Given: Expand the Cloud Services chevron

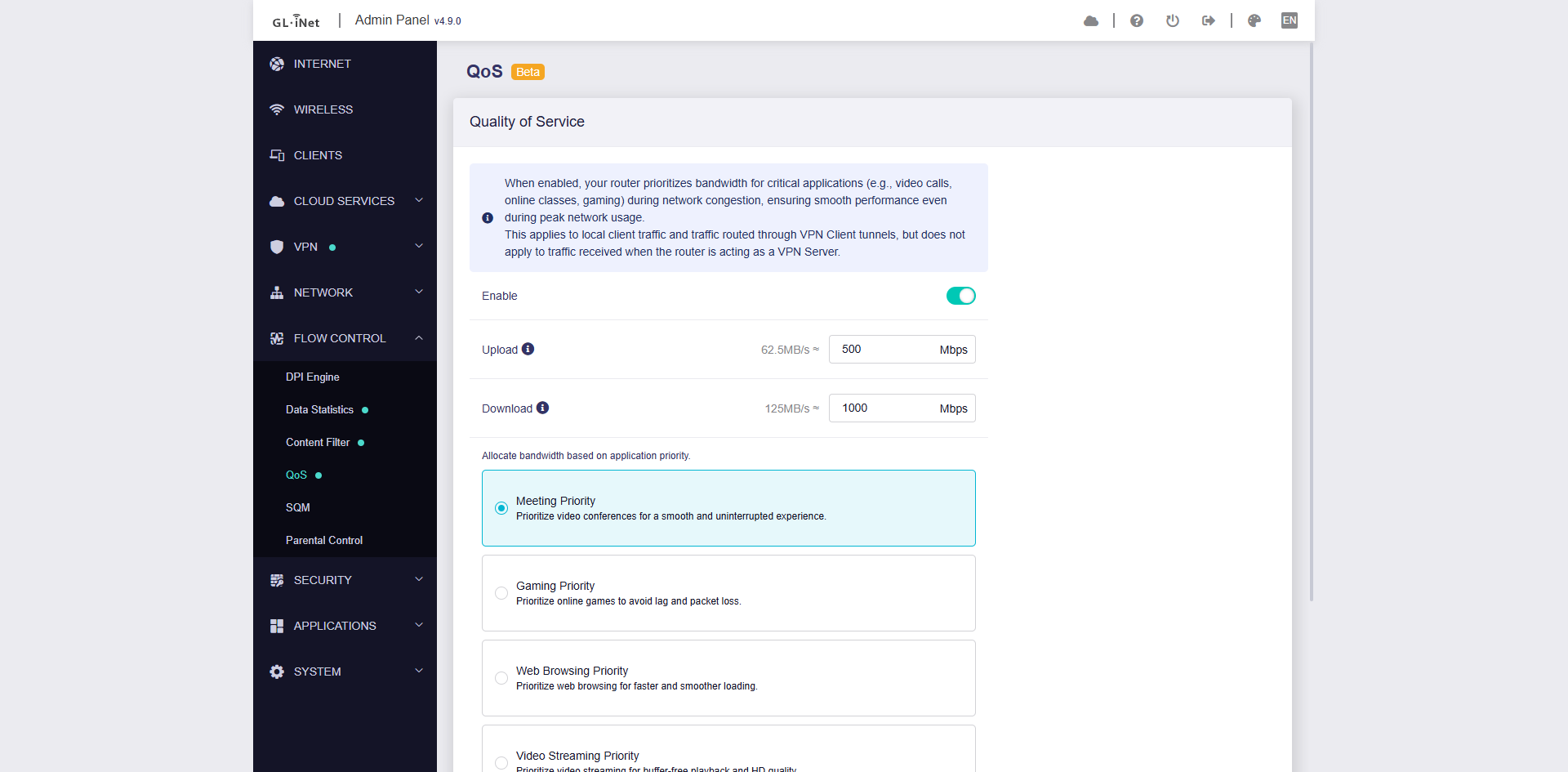Looking at the screenshot, I should pyautogui.click(x=419, y=200).
